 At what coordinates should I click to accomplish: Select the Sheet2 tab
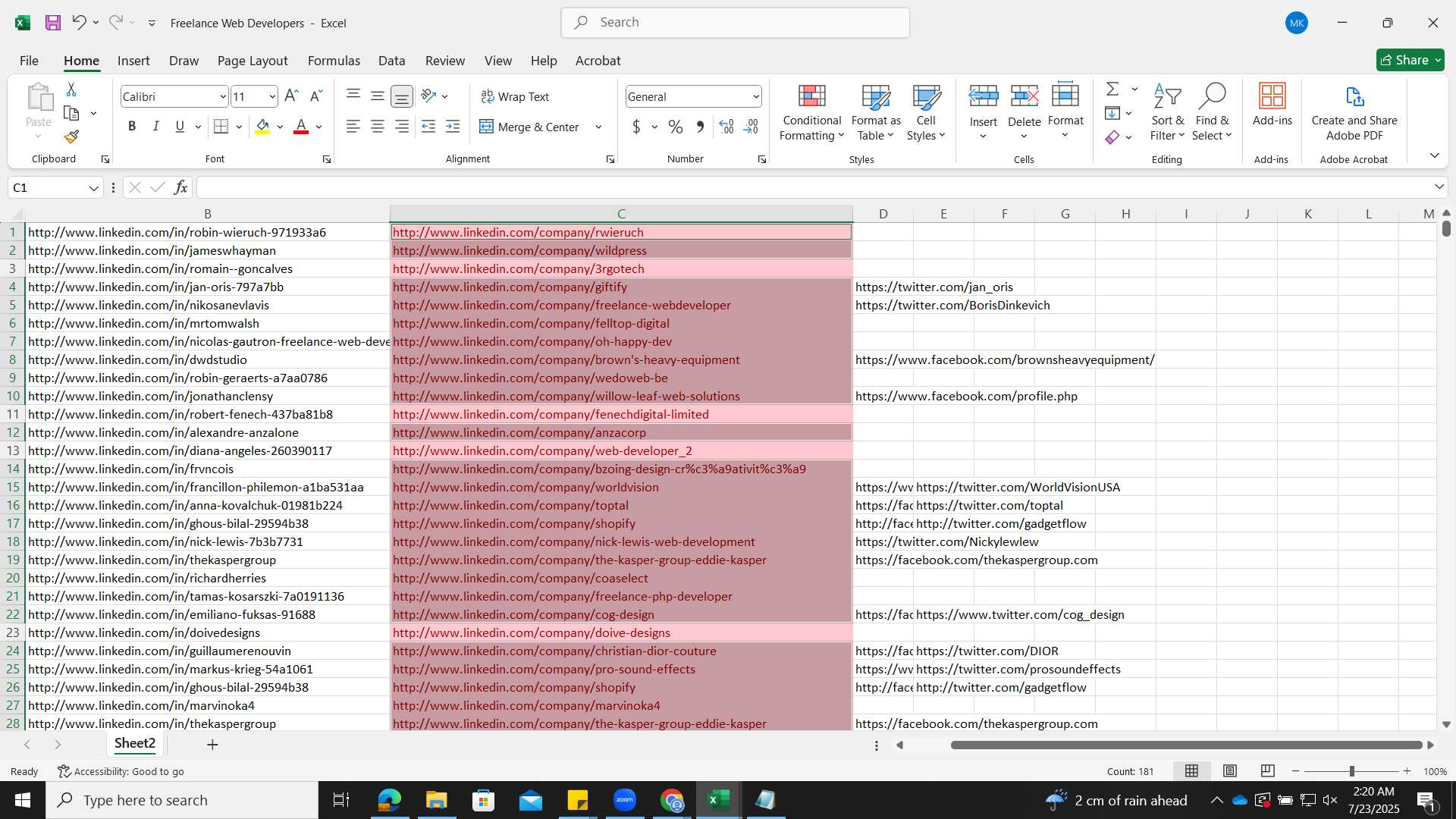point(135,744)
